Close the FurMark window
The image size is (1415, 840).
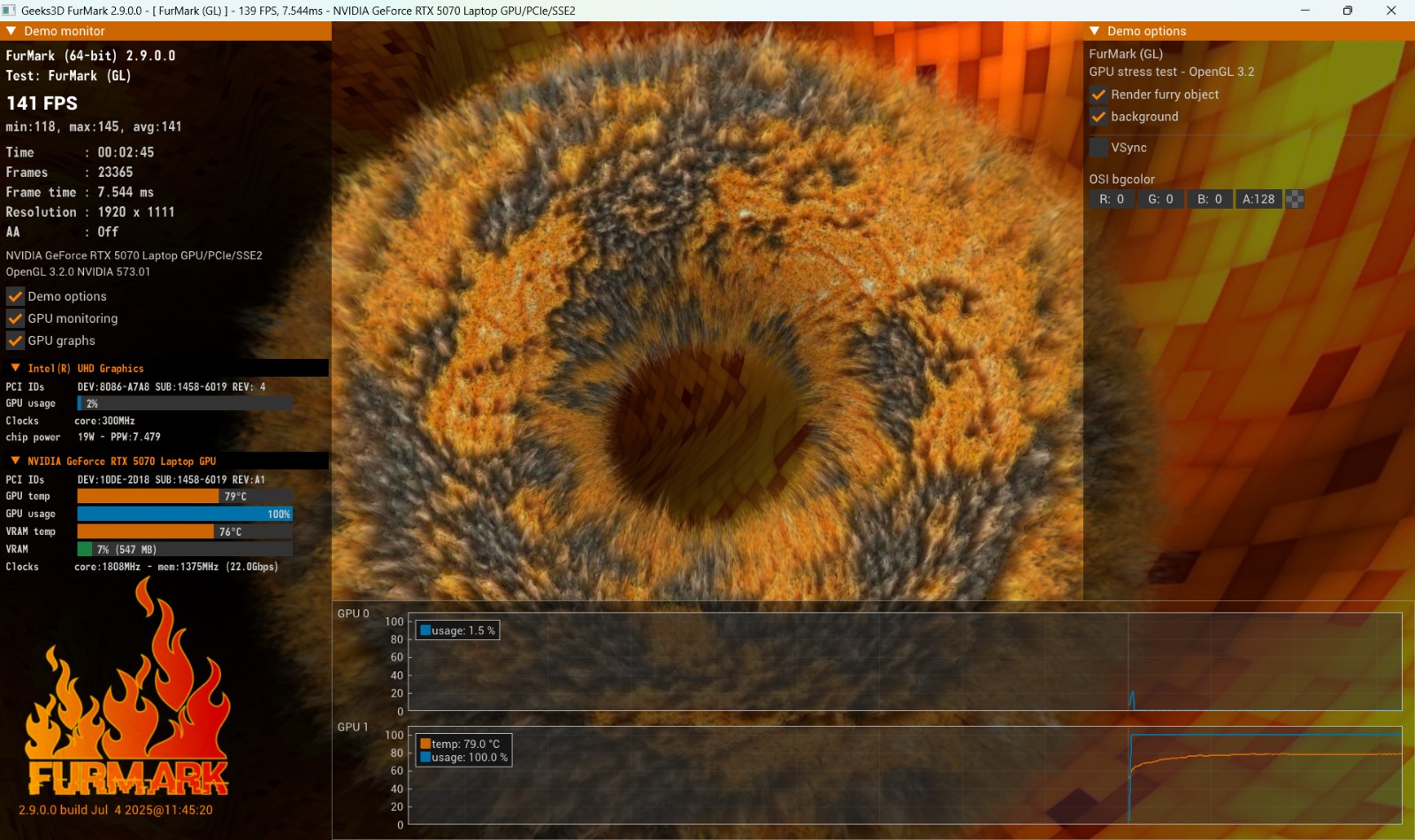coord(1391,11)
